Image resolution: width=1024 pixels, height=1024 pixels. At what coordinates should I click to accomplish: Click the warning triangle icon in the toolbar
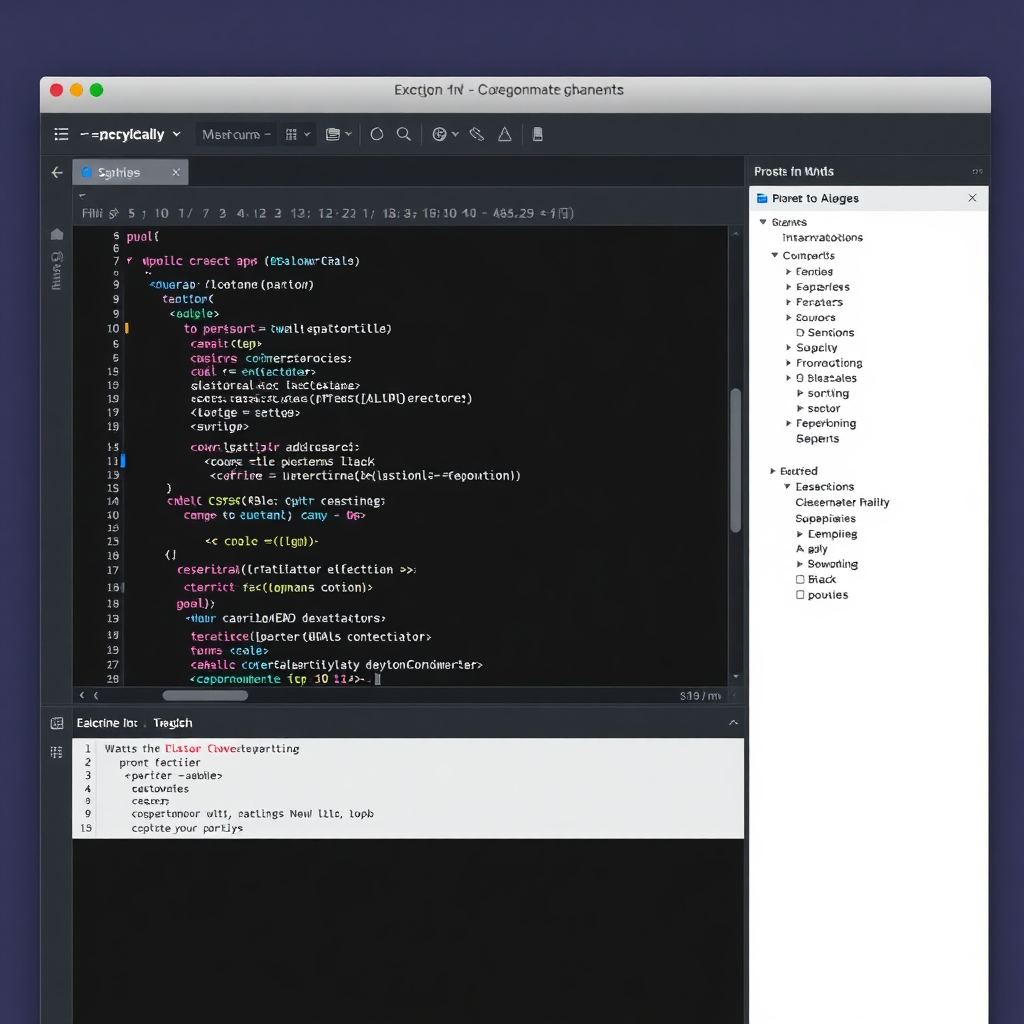(505, 133)
